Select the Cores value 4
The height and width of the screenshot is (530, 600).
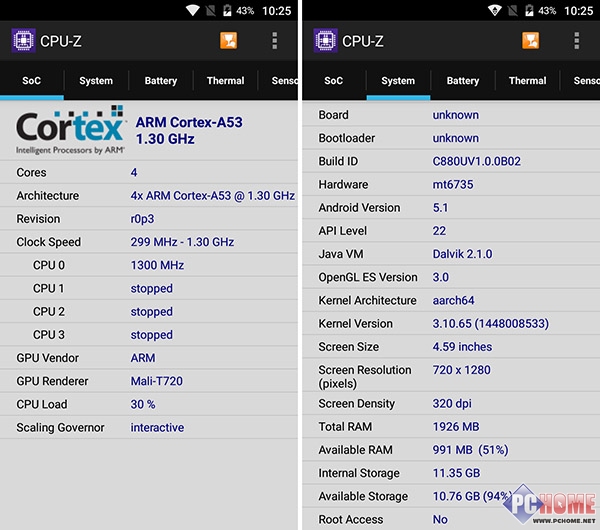(x=134, y=173)
